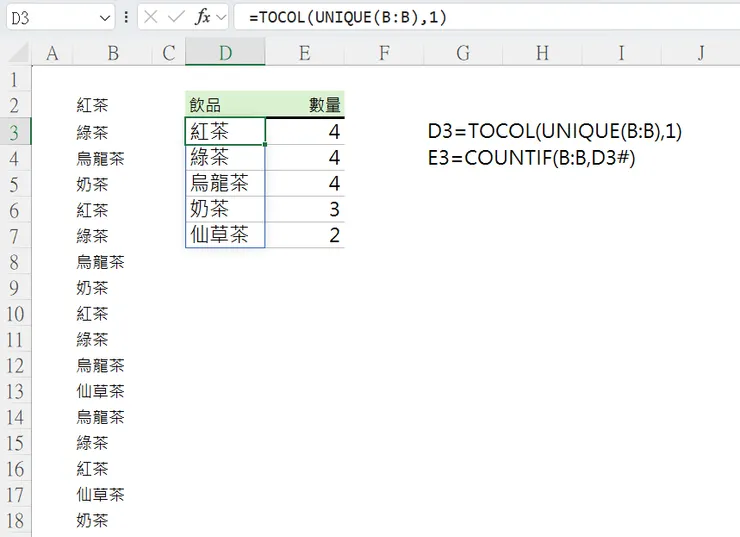Select cell D6 containing 奶茶
The image size is (740, 537).
[225, 209]
